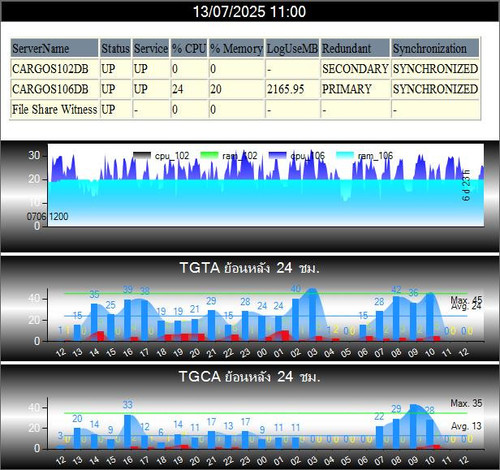The height and width of the screenshot is (470, 500).
Task: Click the ram_106 legend label
Action: [375, 156]
